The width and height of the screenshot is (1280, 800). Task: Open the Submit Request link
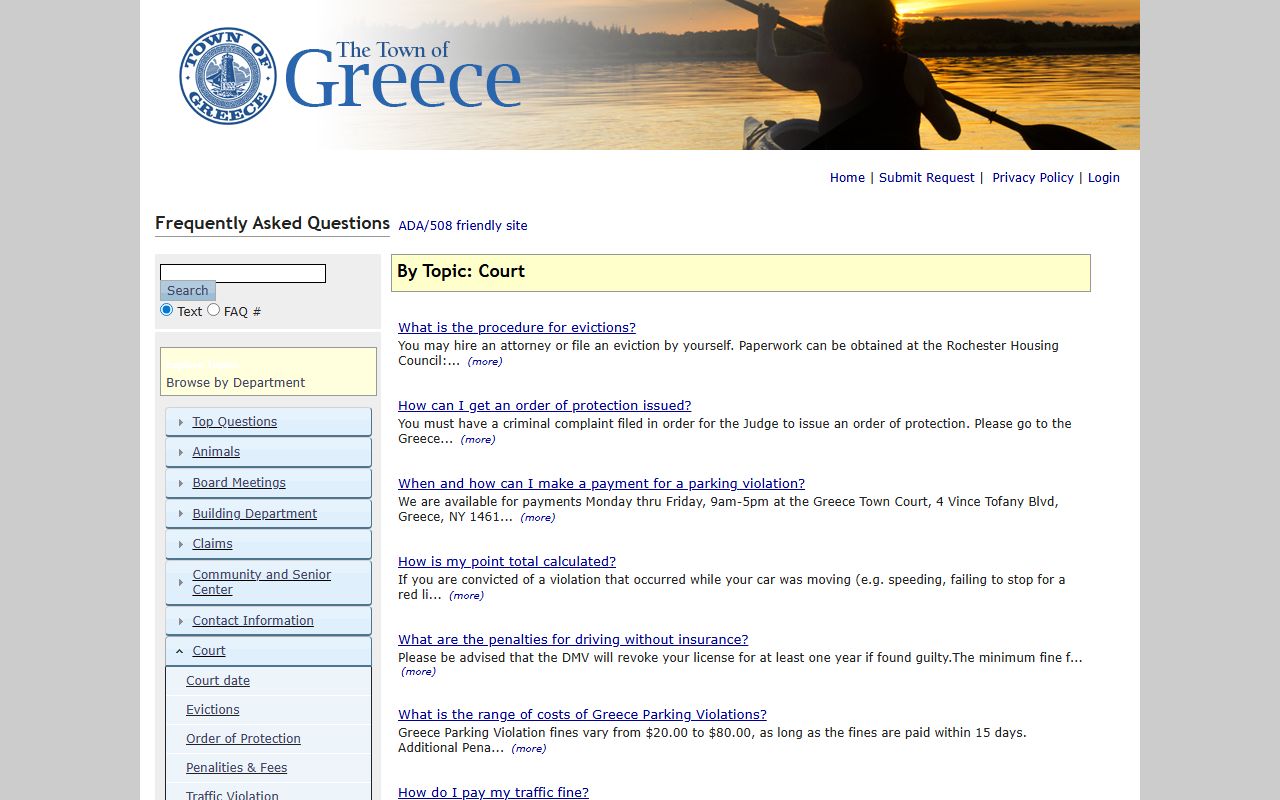tap(926, 178)
